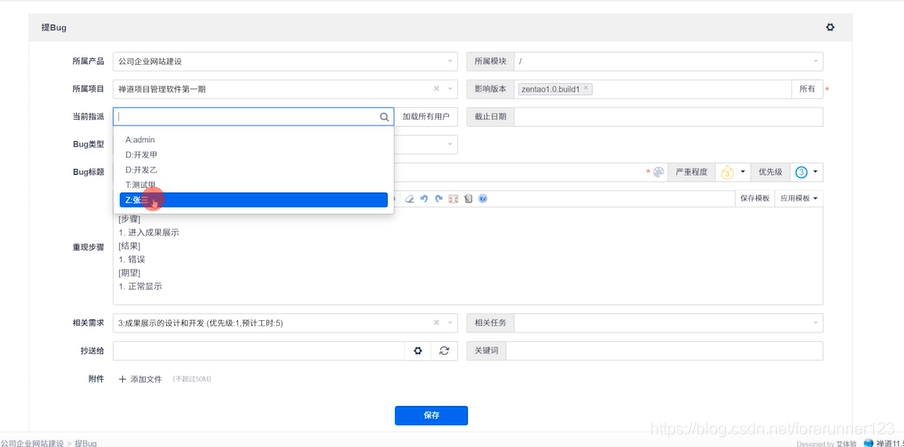Expand the 相关需求 dropdown arrow

click(x=450, y=323)
